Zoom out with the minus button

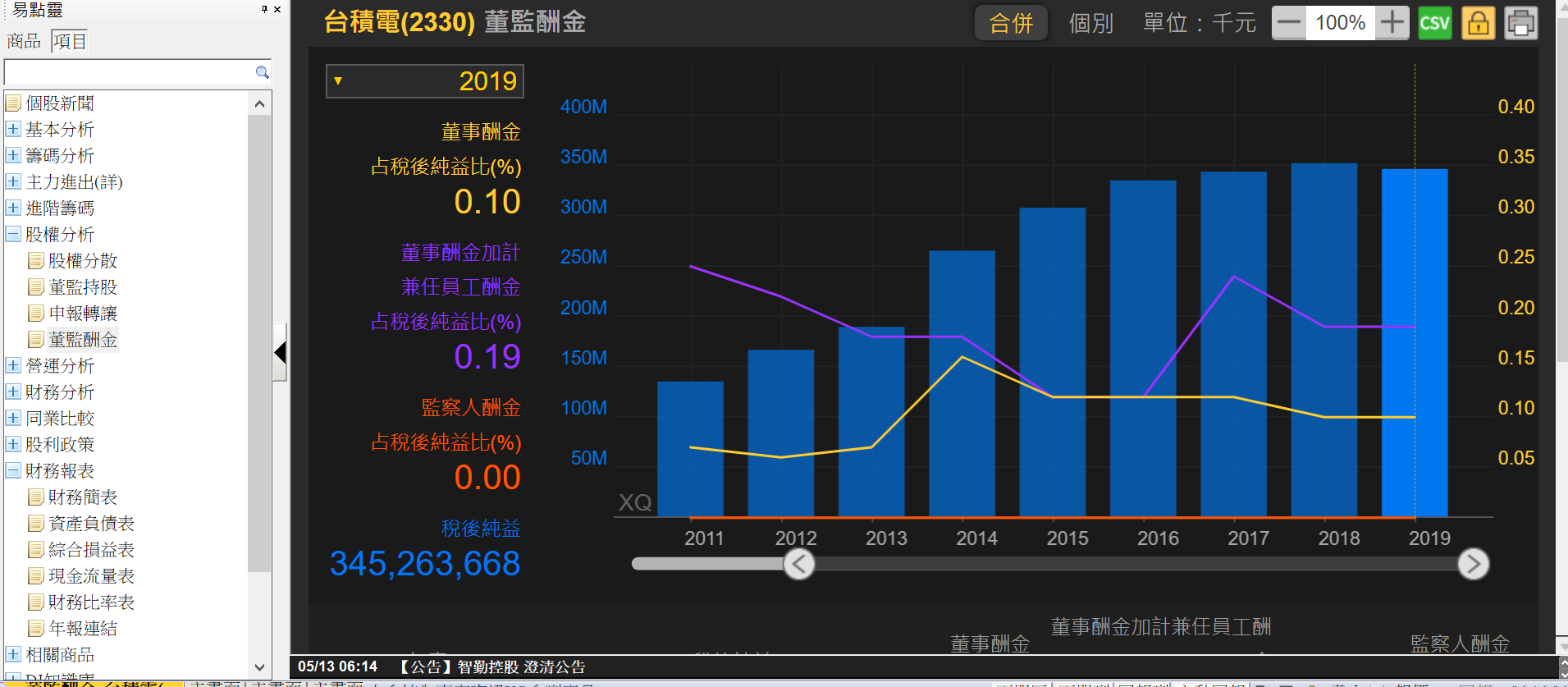coord(1289,23)
